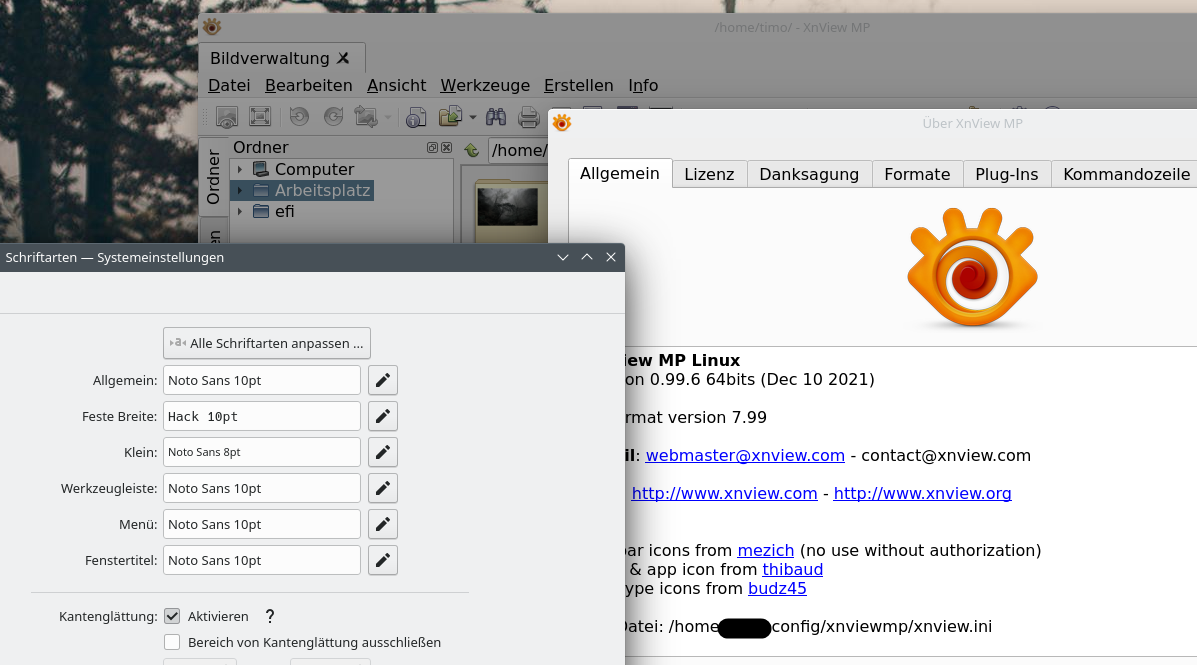
Task: Click the binoculars search icon
Action: tap(495, 117)
